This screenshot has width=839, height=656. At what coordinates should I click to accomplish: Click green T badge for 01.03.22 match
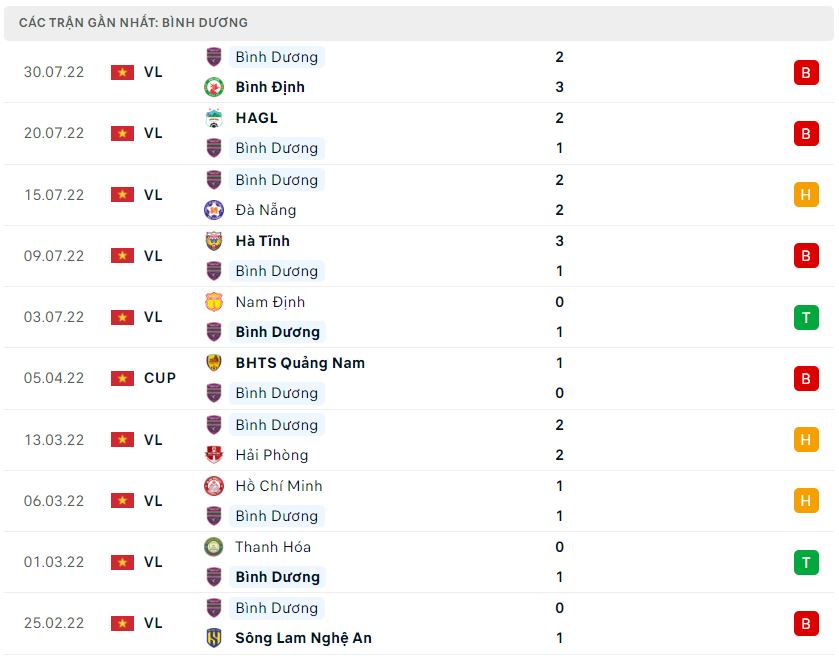click(806, 562)
